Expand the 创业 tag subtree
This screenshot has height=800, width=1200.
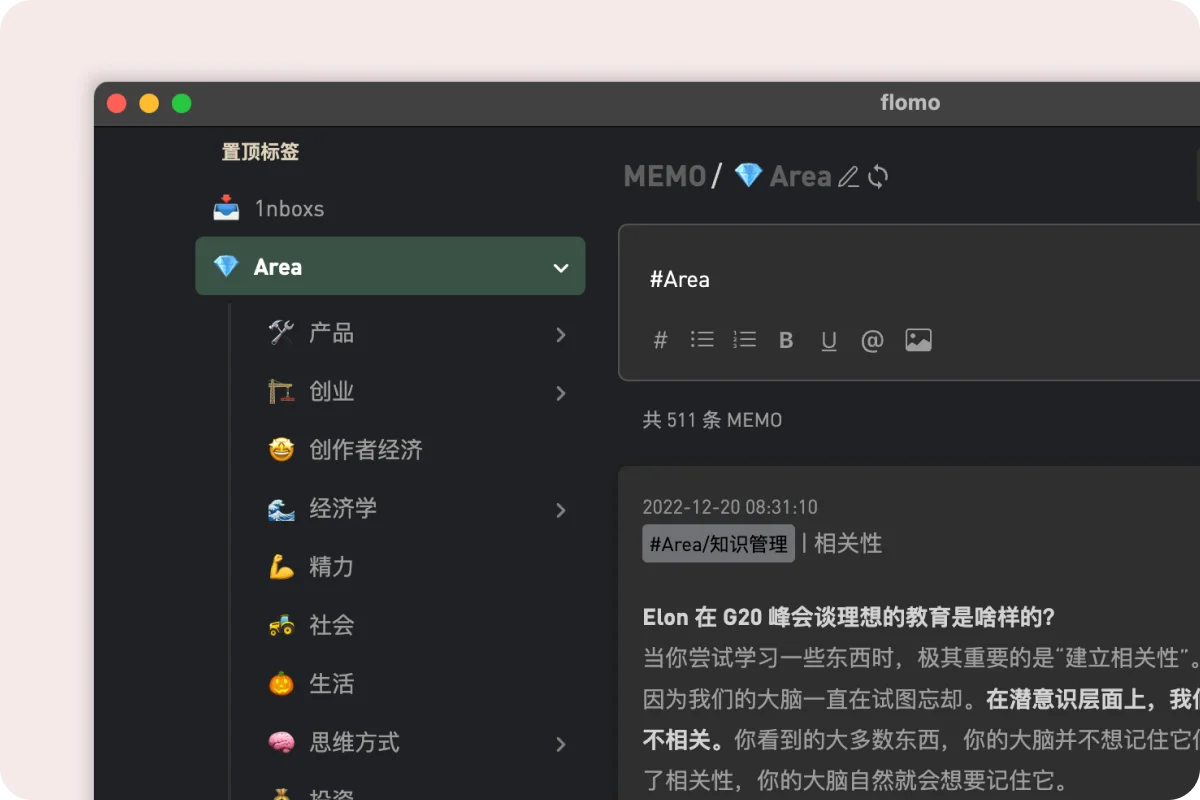click(x=560, y=392)
